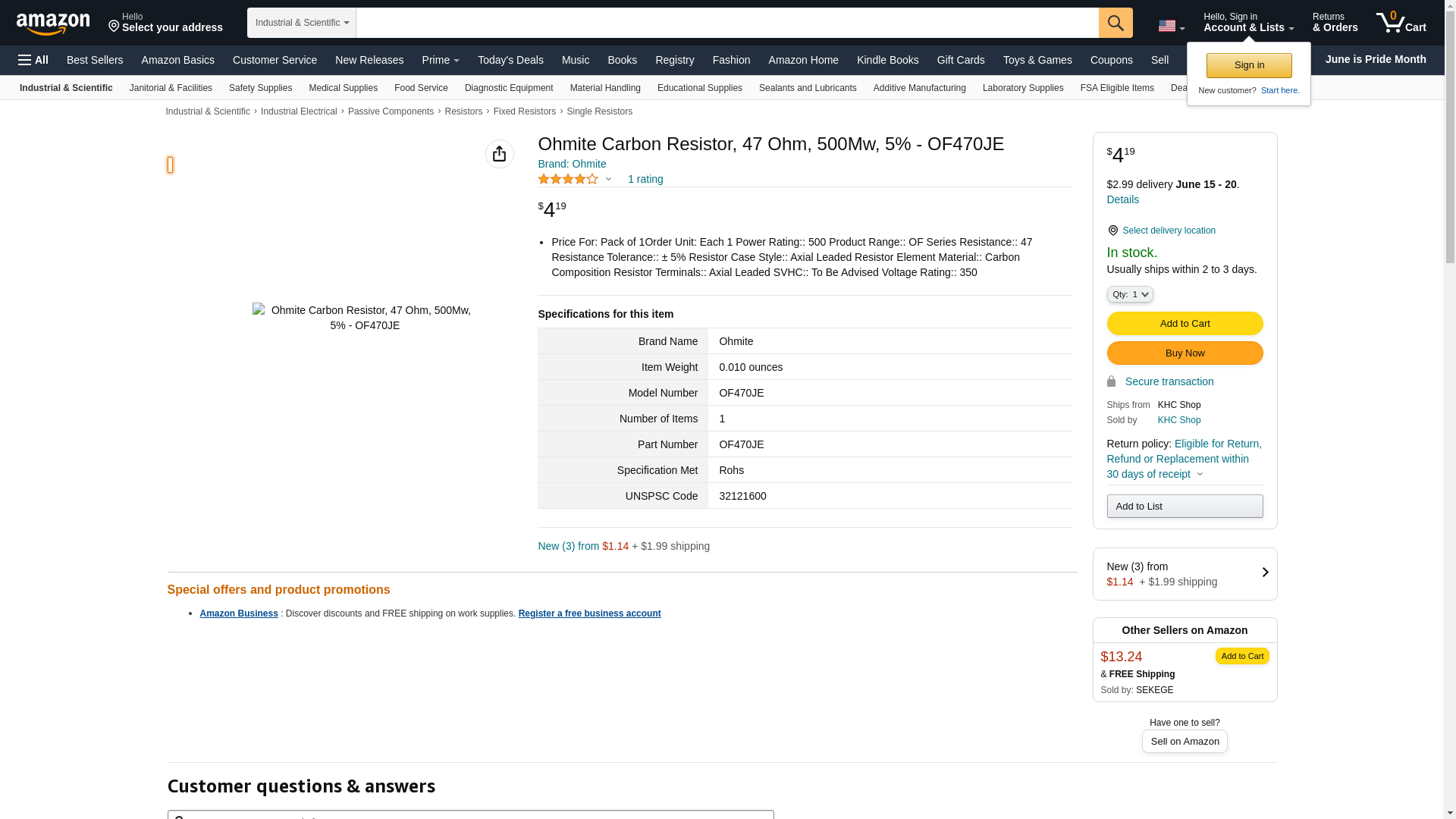This screenshot has width=1456, height=819.
Task: Open Today's Deals in navigation bar
Action: pyautogui.click(x=510, y=60)
